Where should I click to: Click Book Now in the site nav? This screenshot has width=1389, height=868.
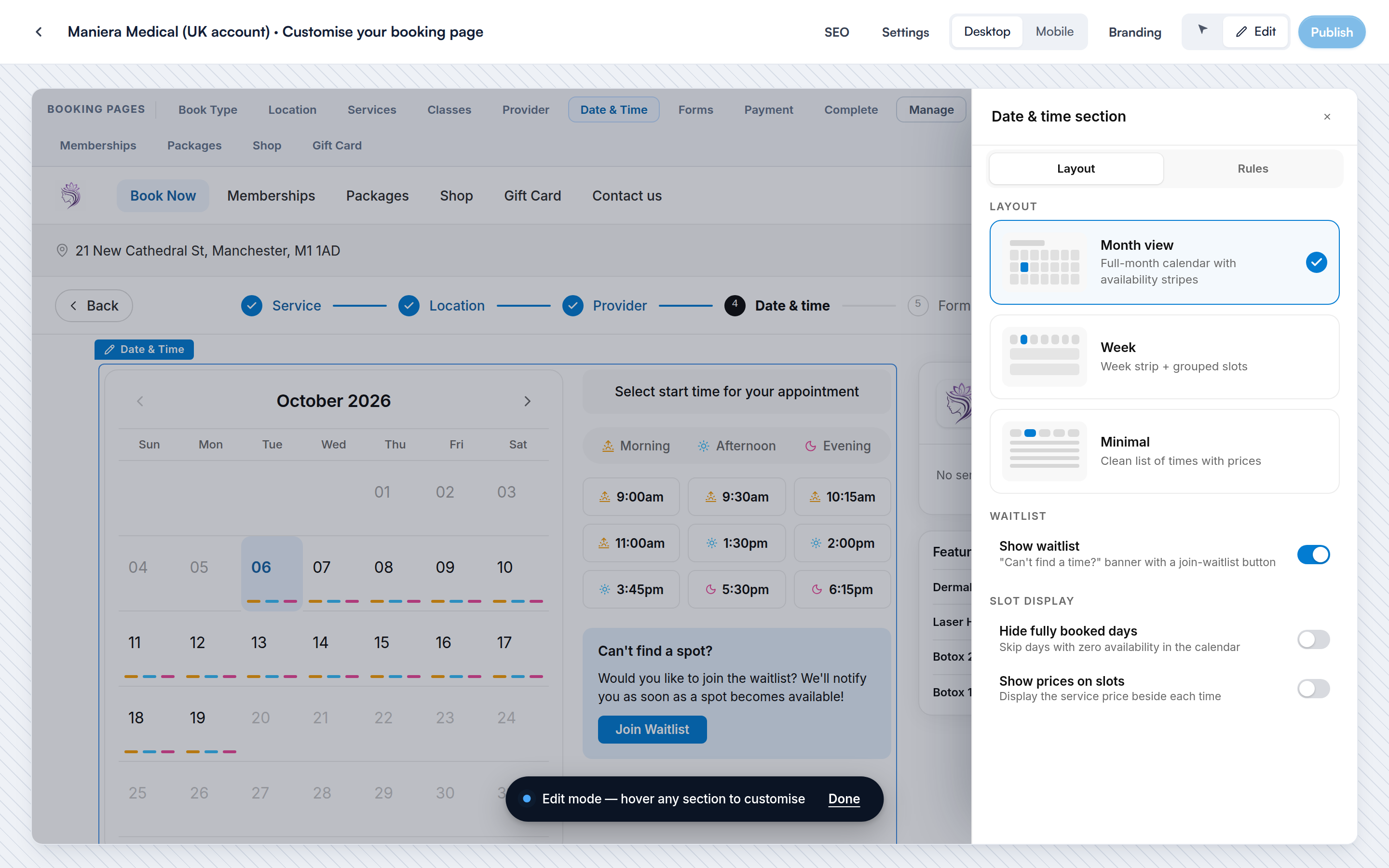(x=163, y=196)
